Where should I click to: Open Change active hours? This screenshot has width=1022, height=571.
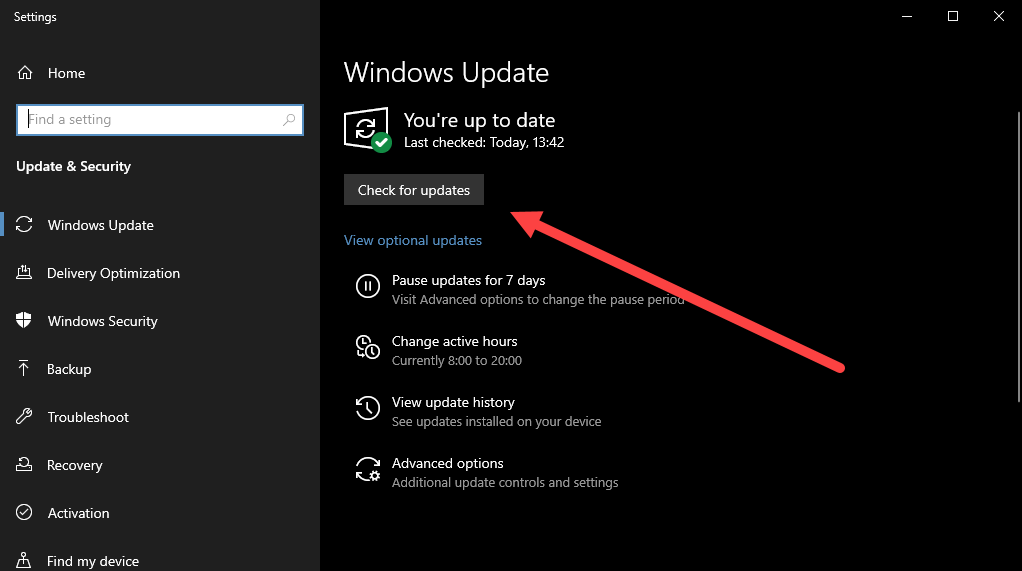[x=454, y=341]
